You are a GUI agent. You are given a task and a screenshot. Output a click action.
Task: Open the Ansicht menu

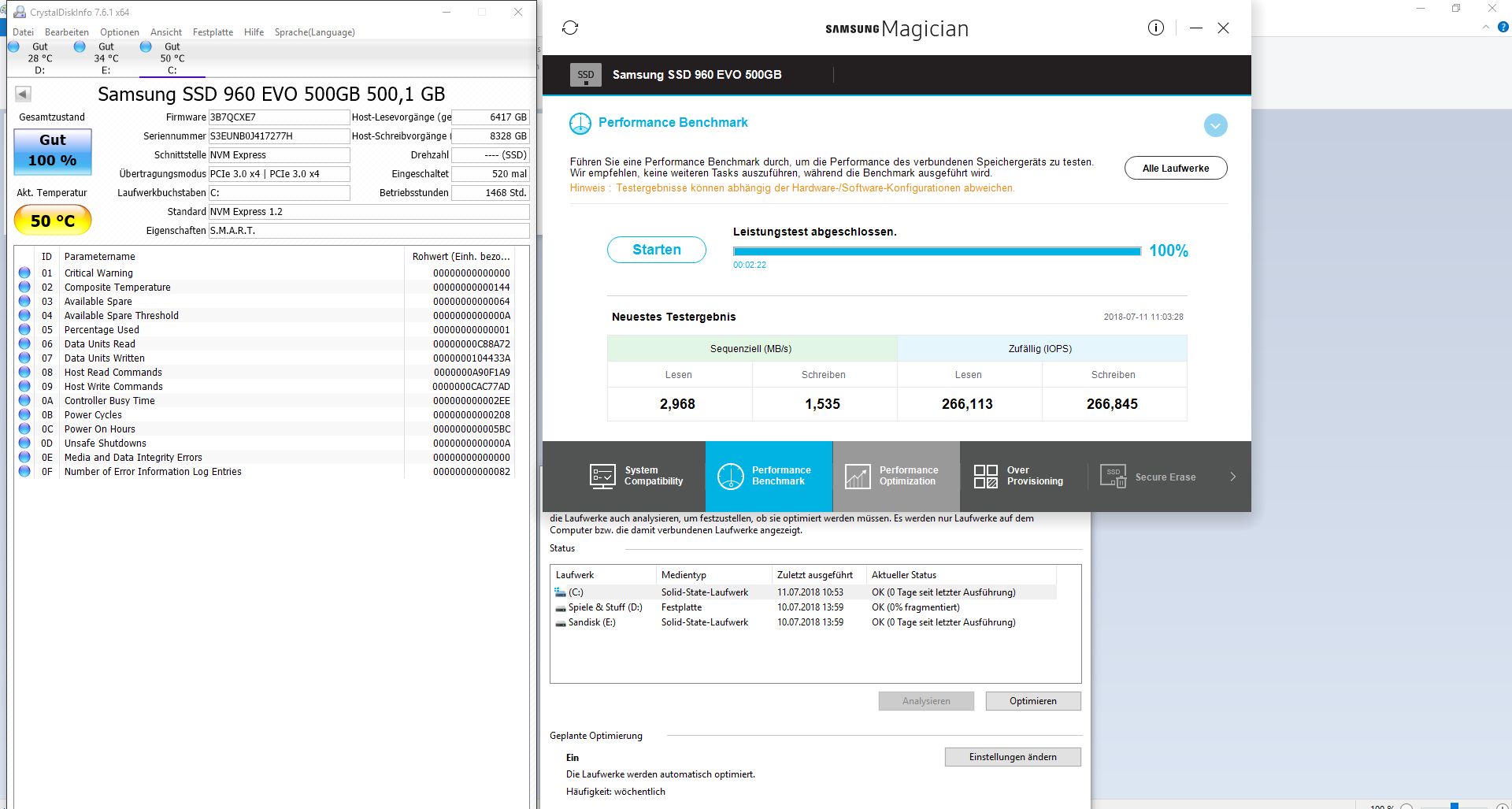click(x=166, y=32)
